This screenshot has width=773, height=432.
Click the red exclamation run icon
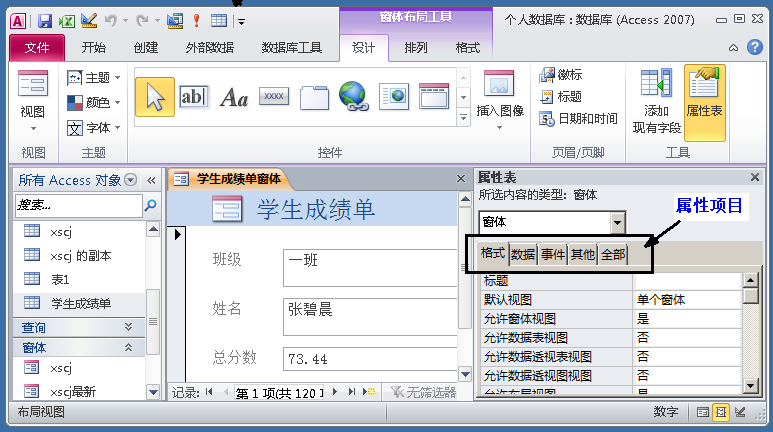[x=196, y=21]
